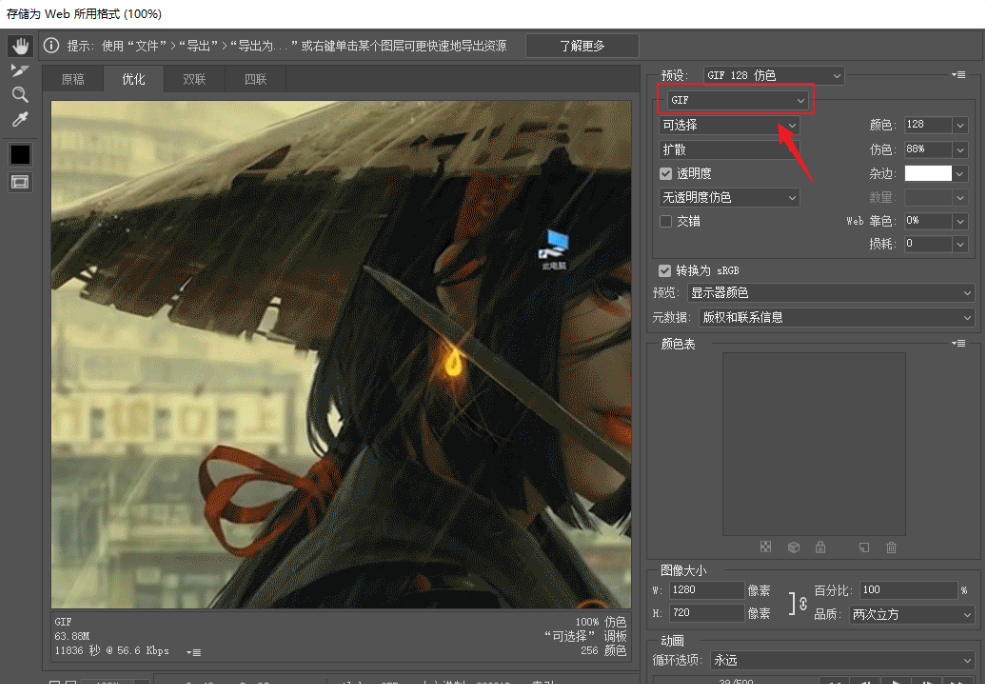The width and height of the screenshot is (985, 684).
Task: Open the GIF file format dropdown
Action: coord(737,100)
